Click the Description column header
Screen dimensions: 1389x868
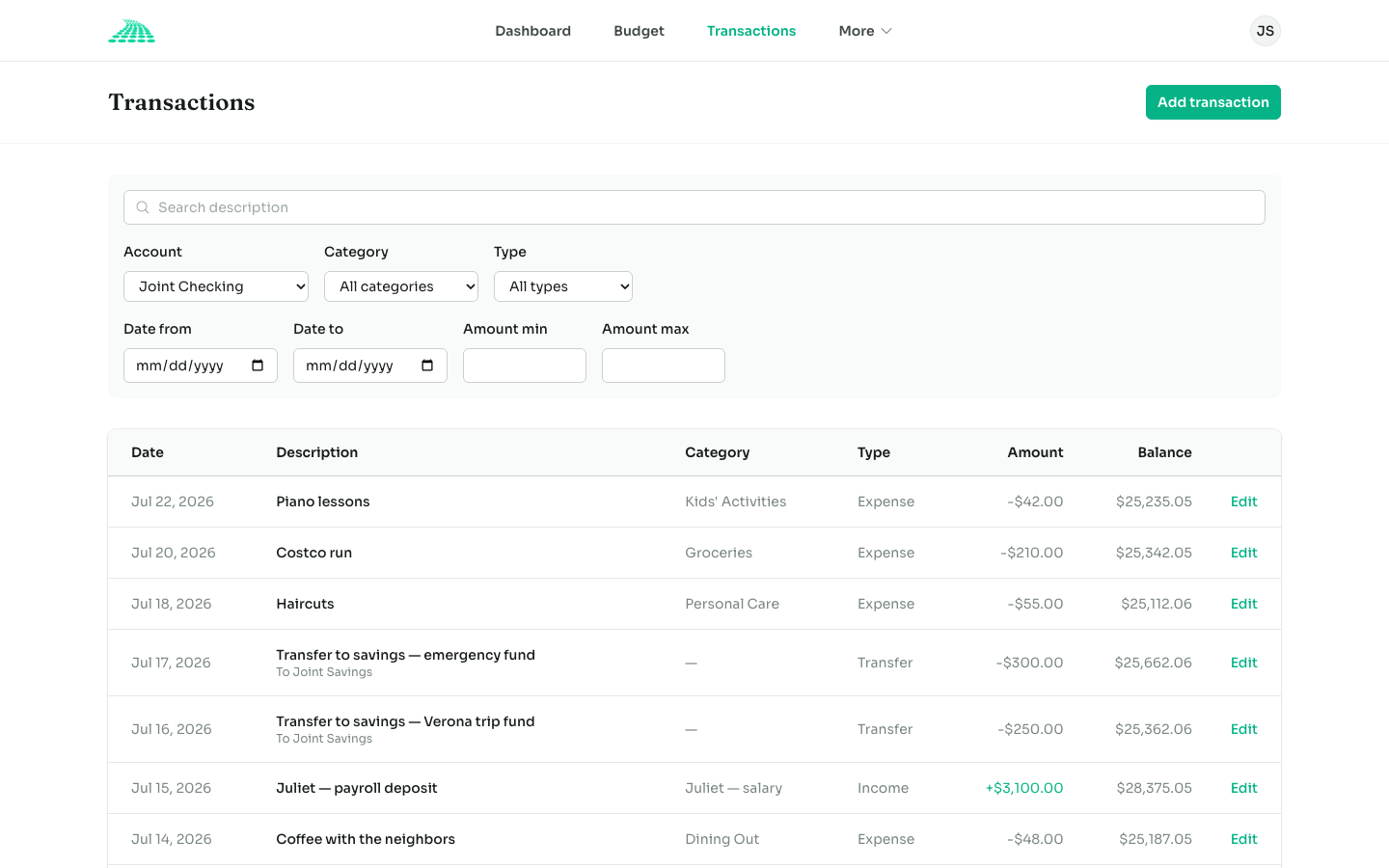tap(317, 452)
